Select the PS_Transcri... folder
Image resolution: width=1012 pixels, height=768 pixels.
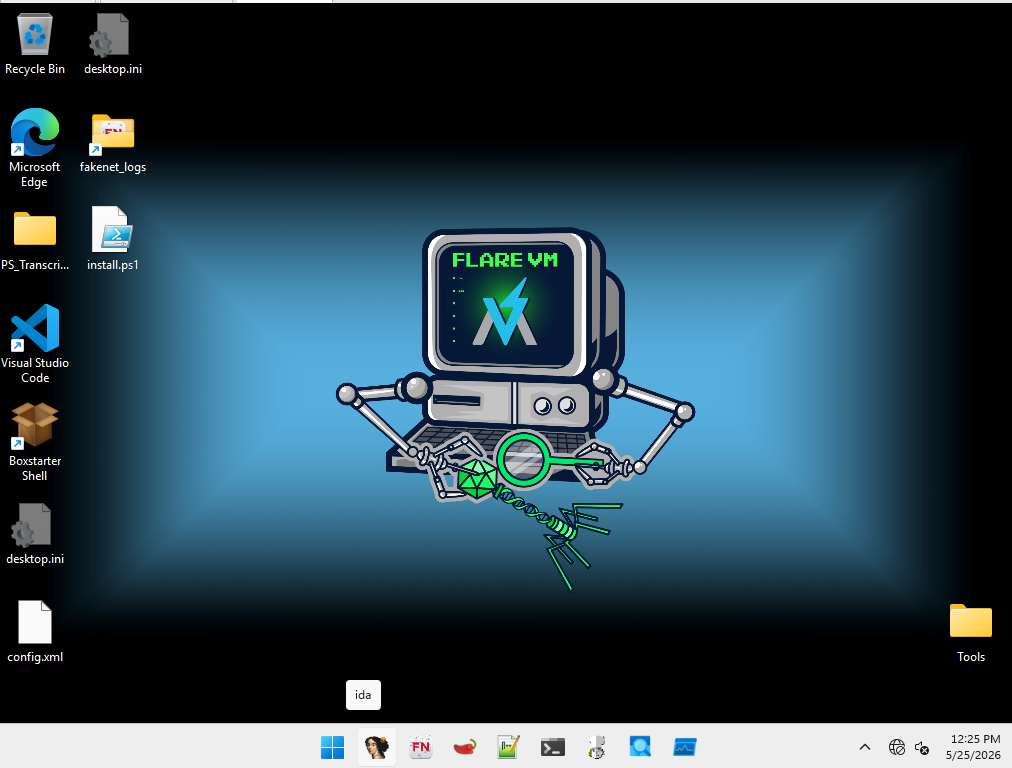[x=35, y=241]
